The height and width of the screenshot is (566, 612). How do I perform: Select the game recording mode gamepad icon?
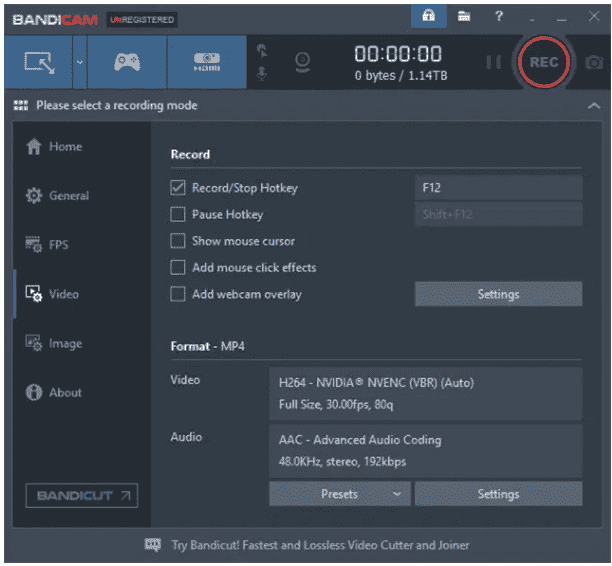pyautogui.click(x=127, y=62)
